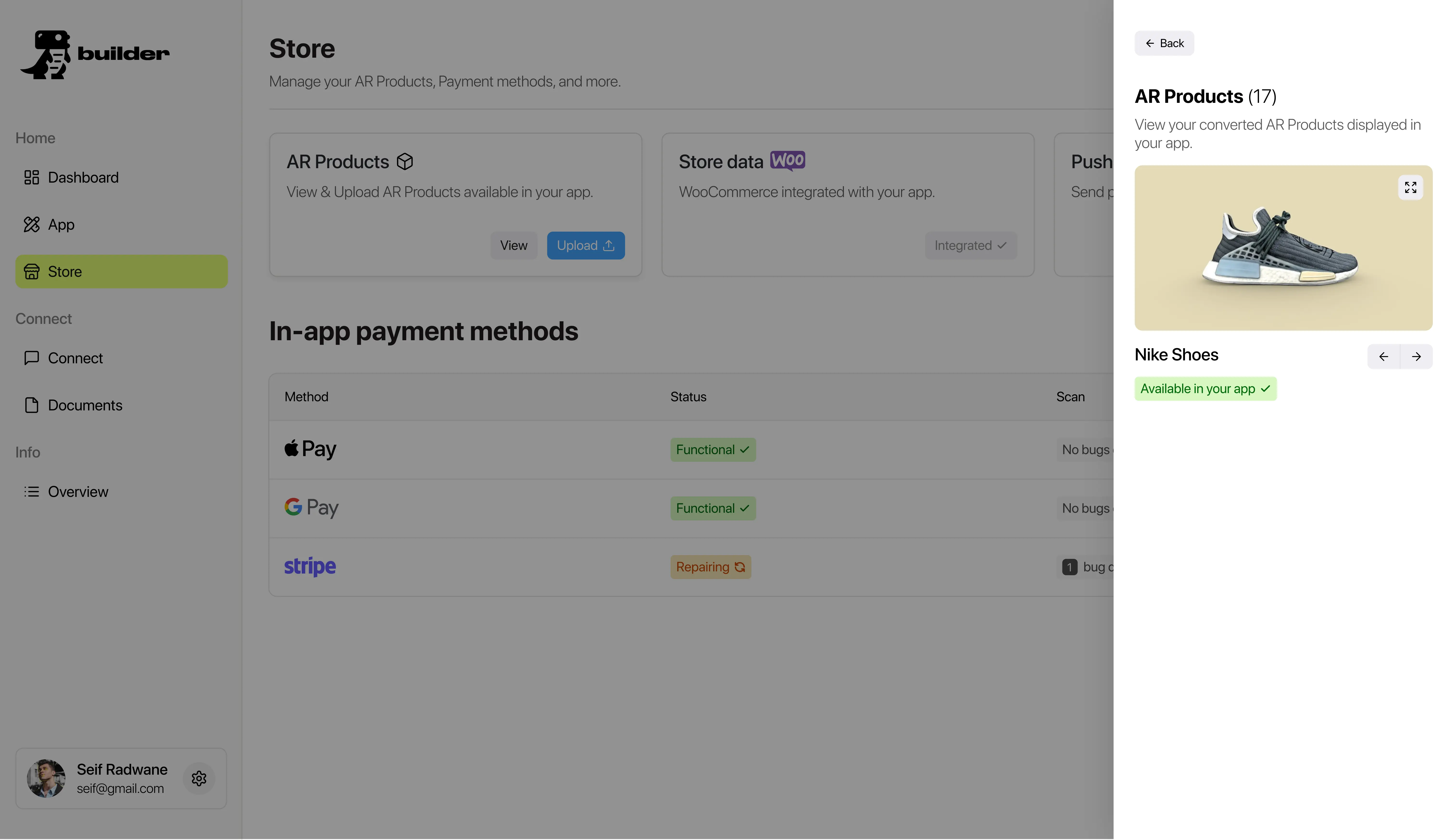Go to previous AR product arrow
The height and width of the screenshot is (840, 1454).
tap(1383, 357)
